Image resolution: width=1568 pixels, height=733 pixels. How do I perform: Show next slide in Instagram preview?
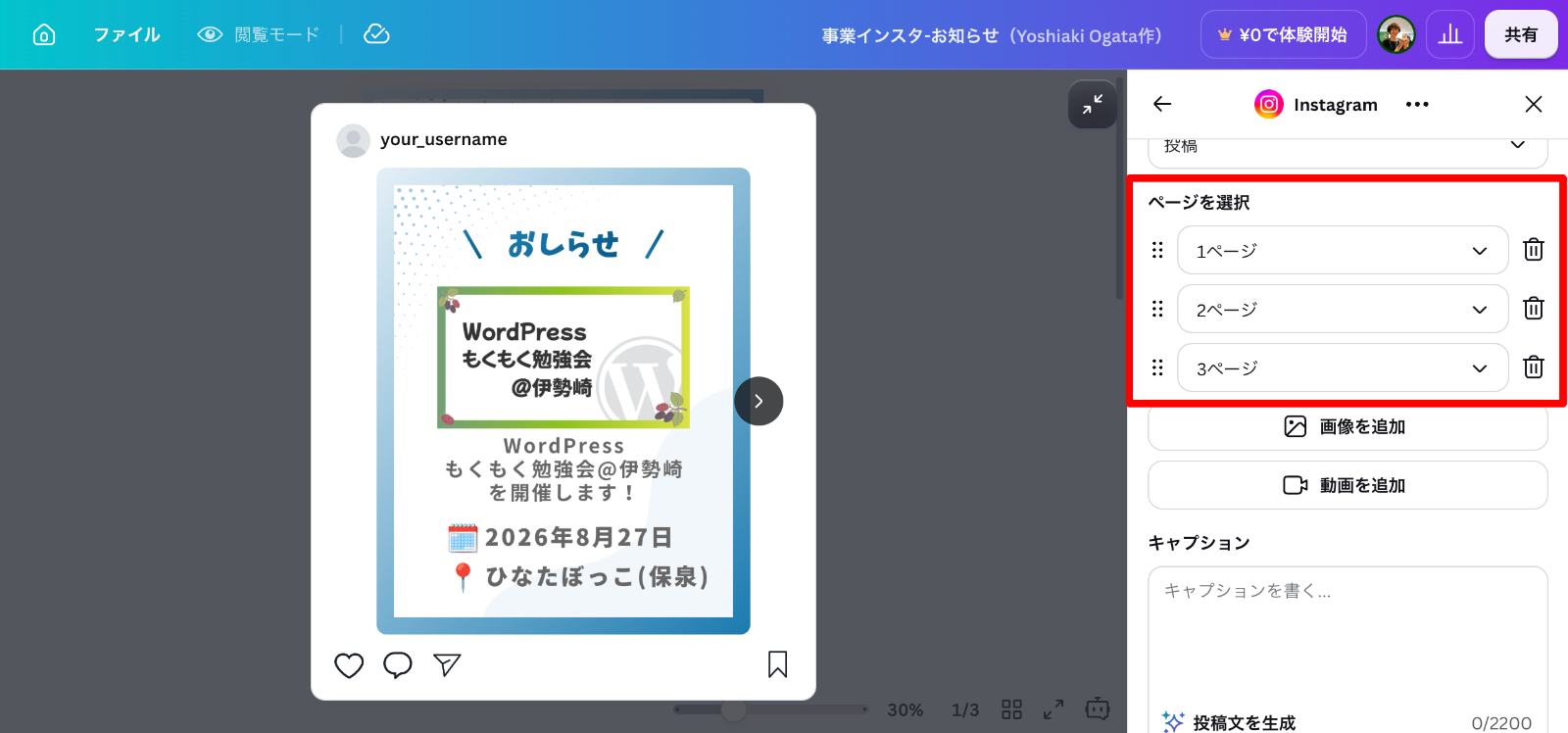click(759, 401)
